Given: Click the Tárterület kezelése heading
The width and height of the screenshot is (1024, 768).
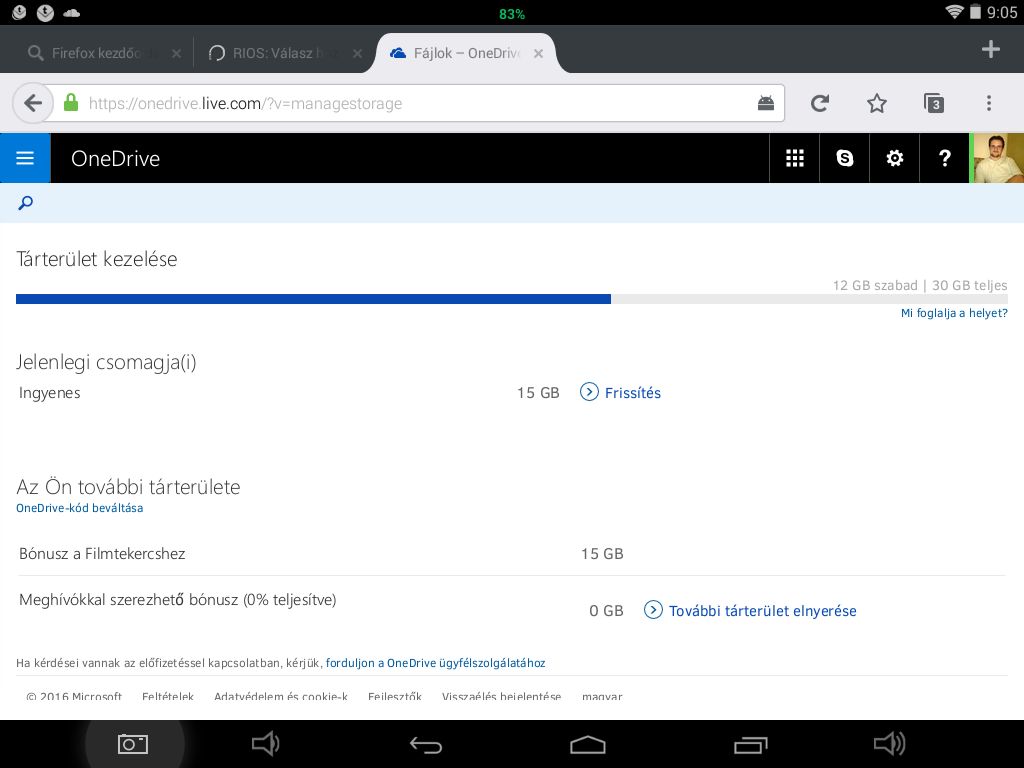Looking at the screenshot, I should (97, 259).
